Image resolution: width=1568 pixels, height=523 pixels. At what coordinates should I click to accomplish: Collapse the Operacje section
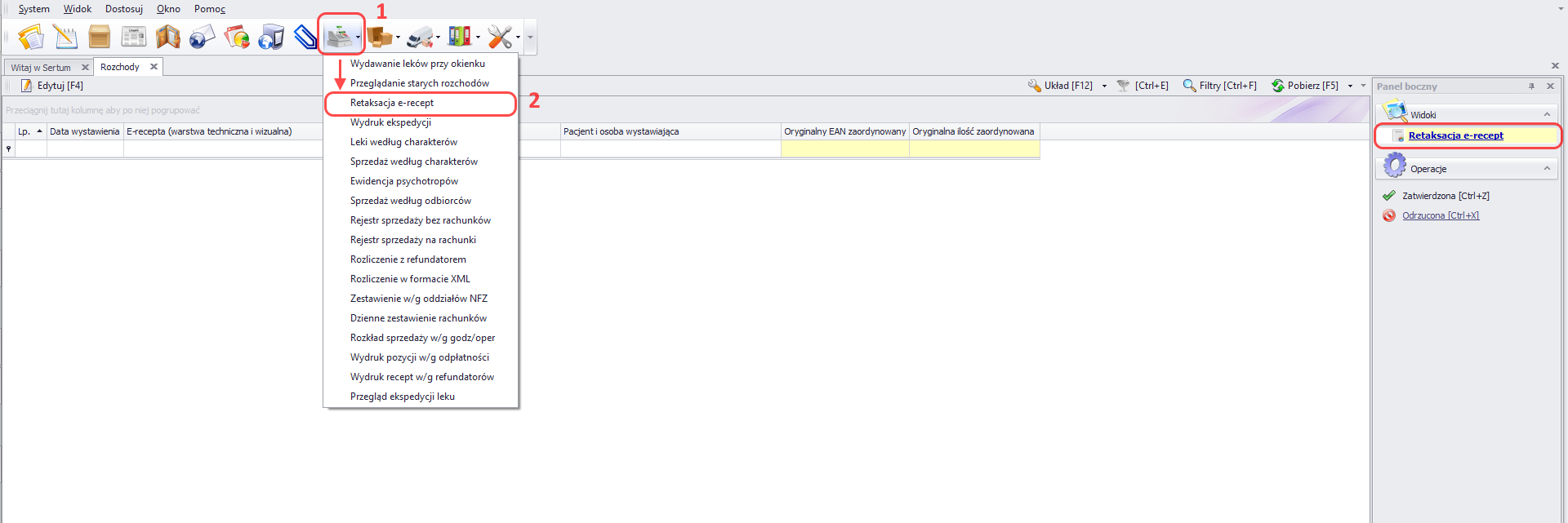click(x=1547, y=169)
